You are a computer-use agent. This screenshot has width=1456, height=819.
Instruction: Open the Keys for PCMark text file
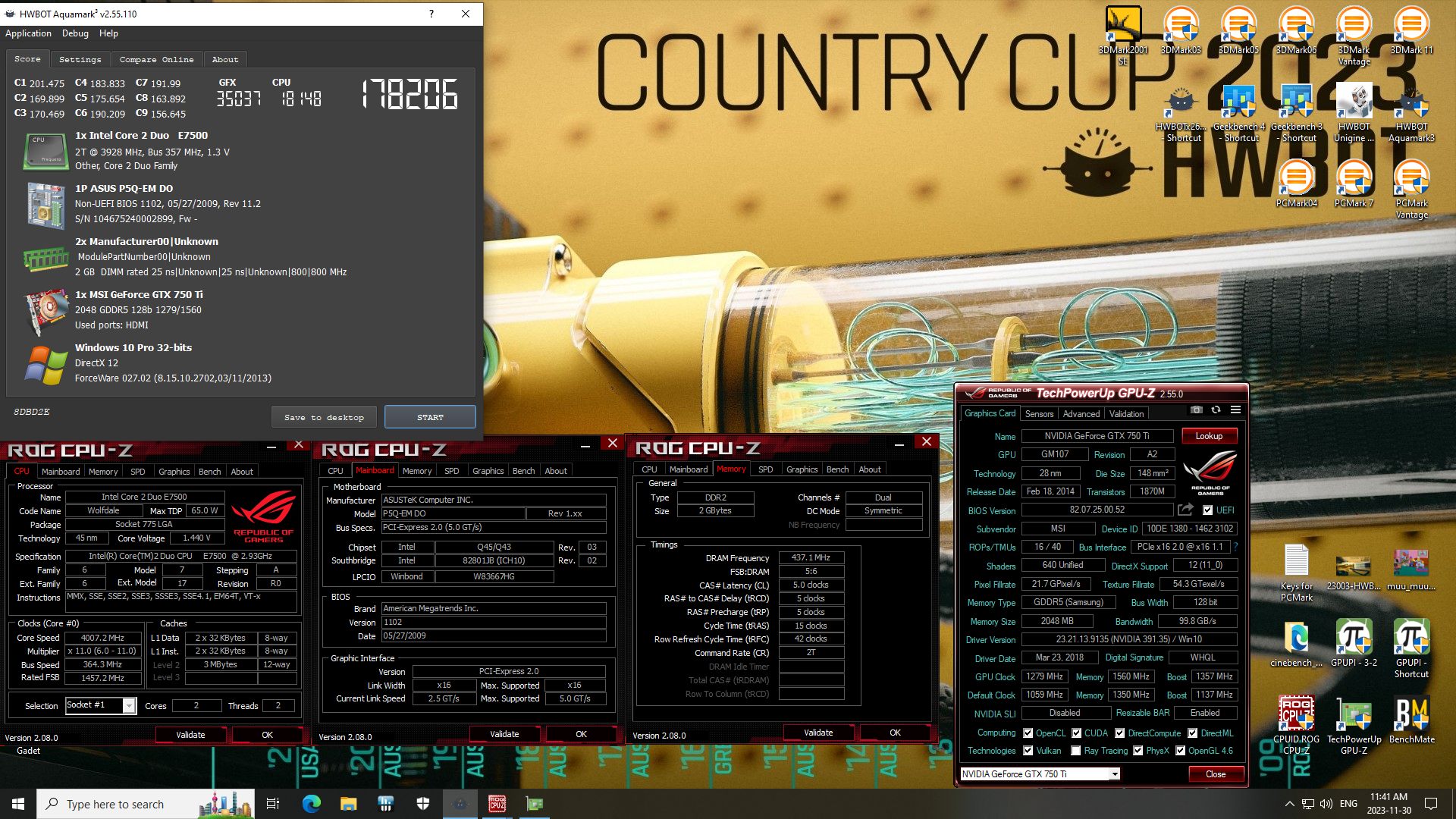click(x=1296, y=573)
